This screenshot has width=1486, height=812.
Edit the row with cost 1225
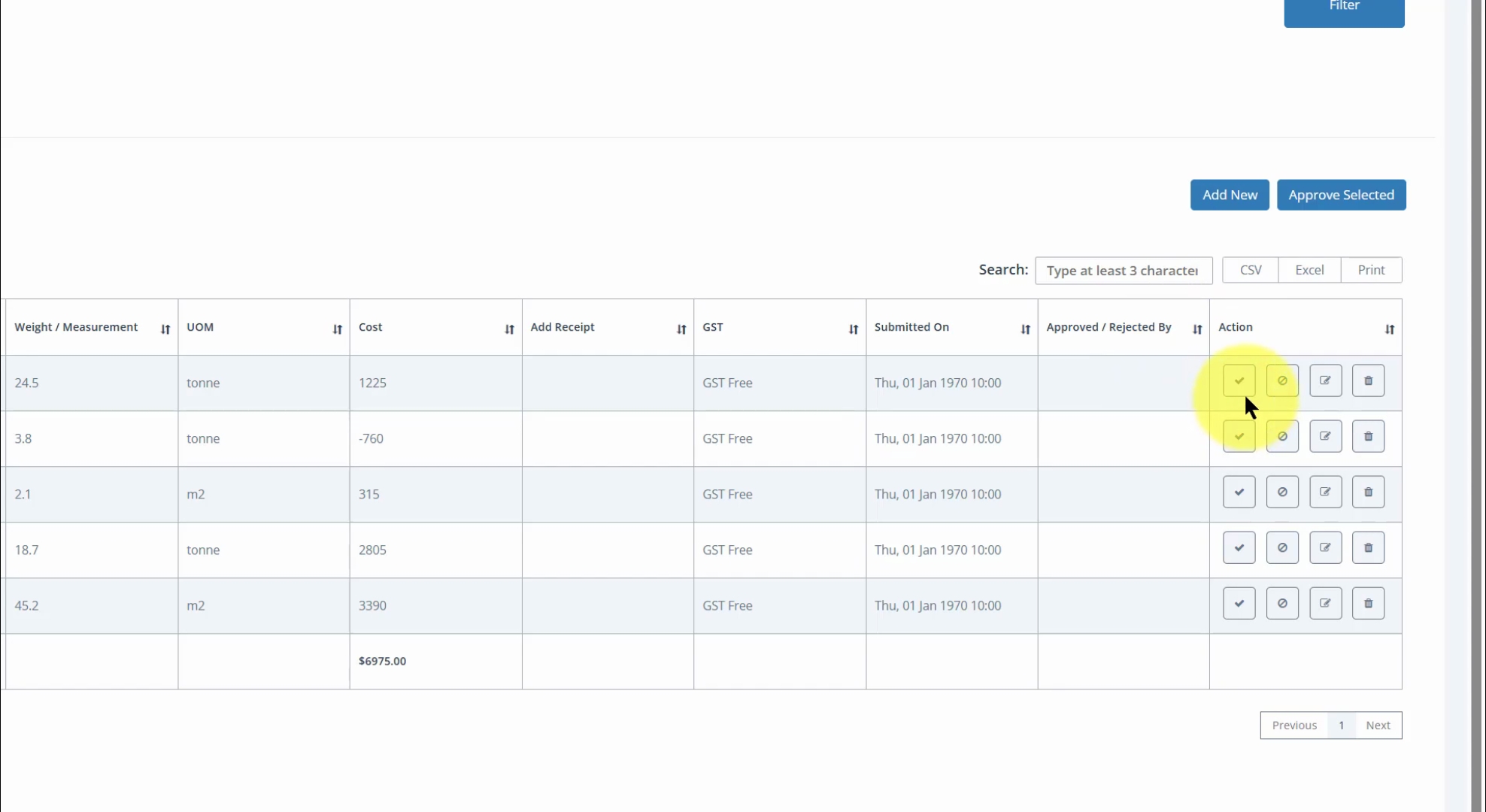click(x=1325, y=381)
